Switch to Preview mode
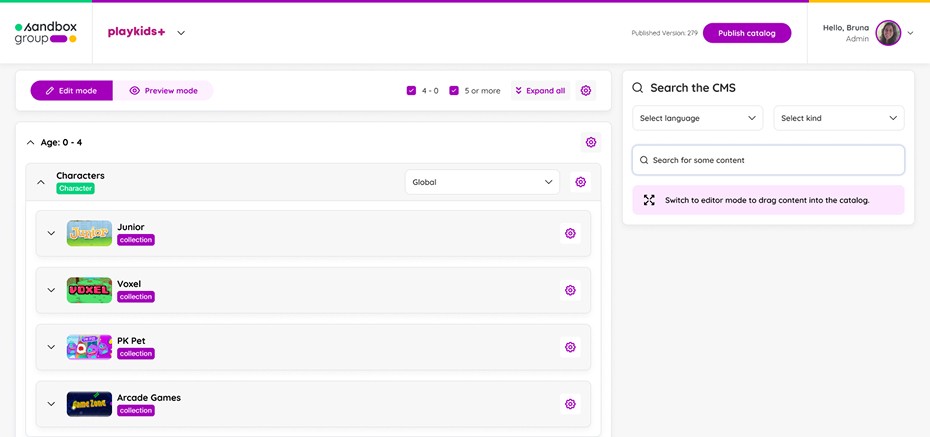 tap(163, 91)
